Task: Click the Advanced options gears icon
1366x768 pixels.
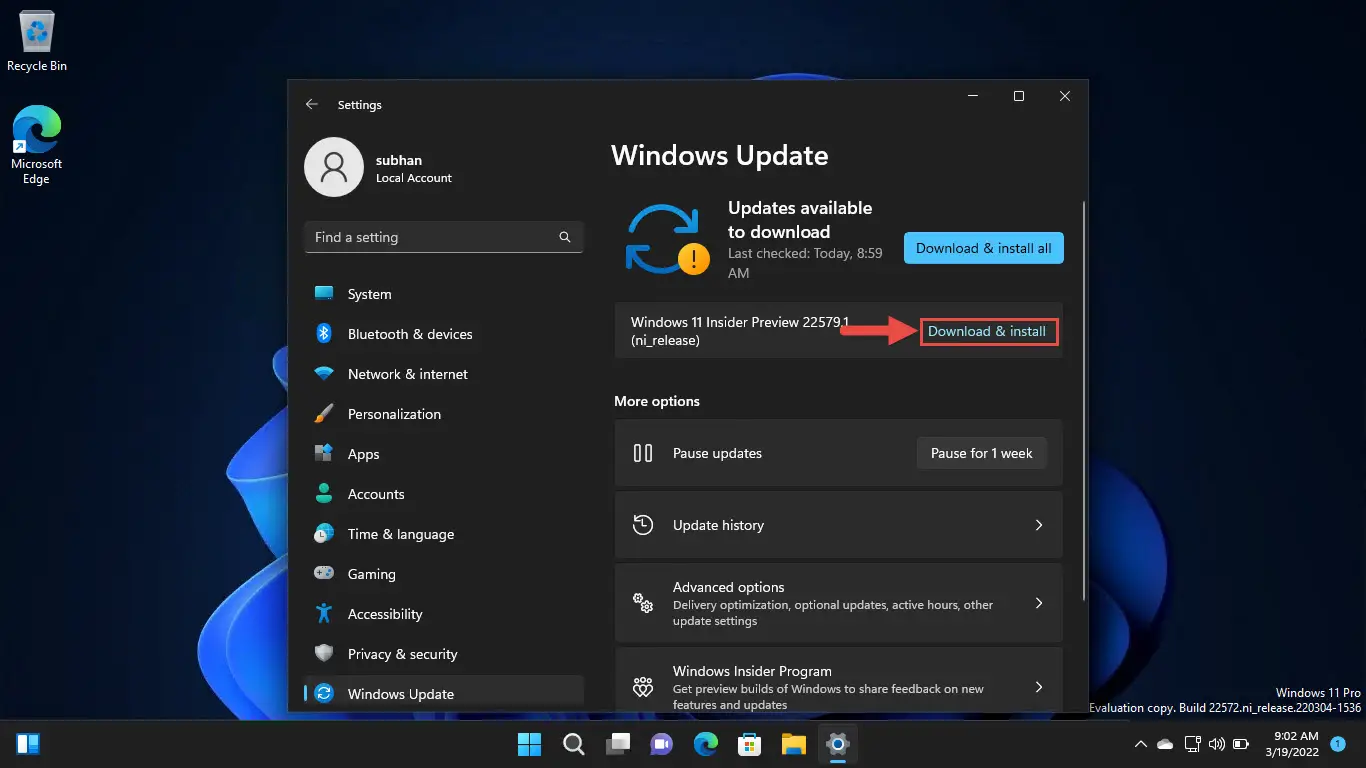Action: (644, 603)
